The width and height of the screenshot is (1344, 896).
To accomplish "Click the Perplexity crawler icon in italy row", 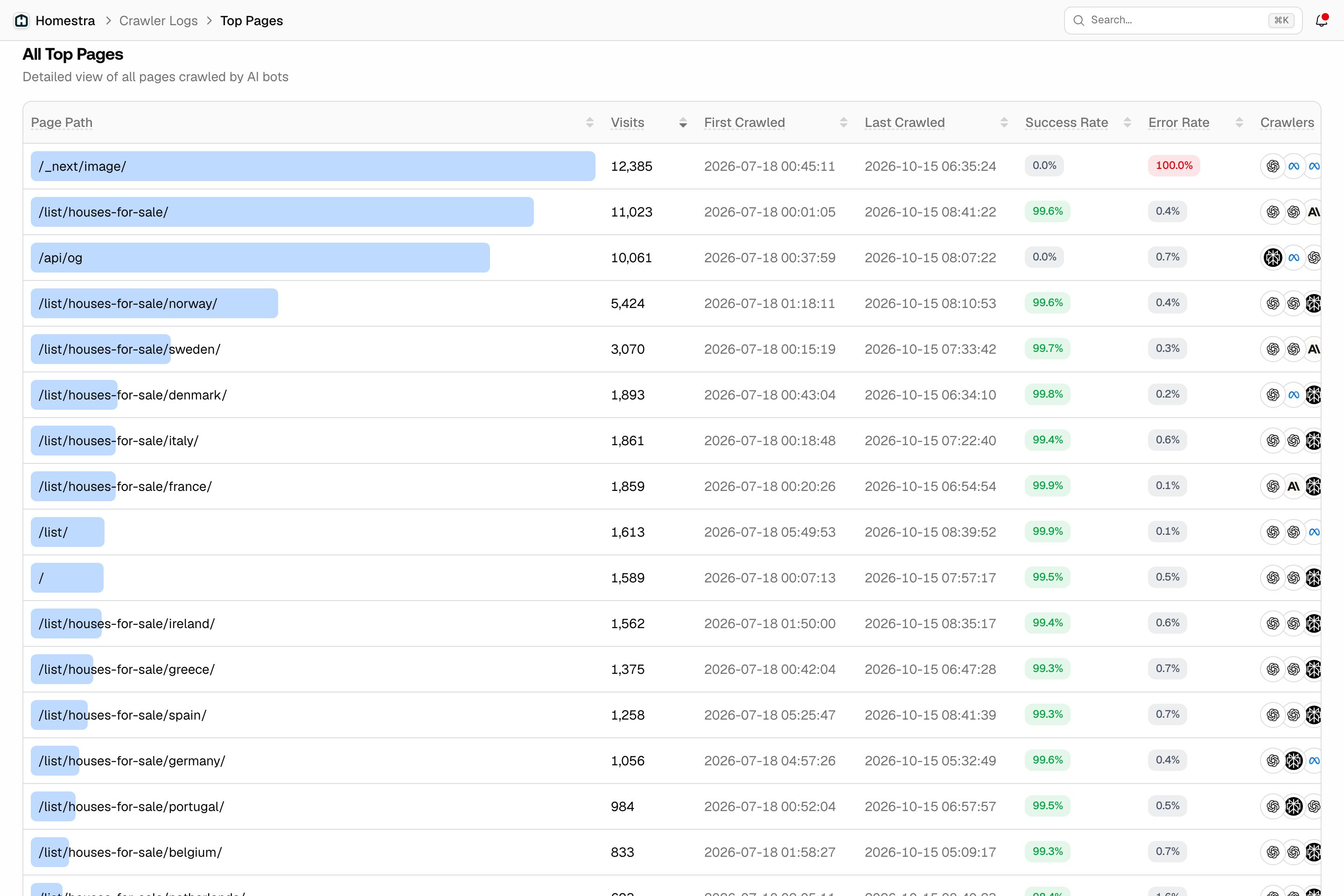I will click(1314, 441).
